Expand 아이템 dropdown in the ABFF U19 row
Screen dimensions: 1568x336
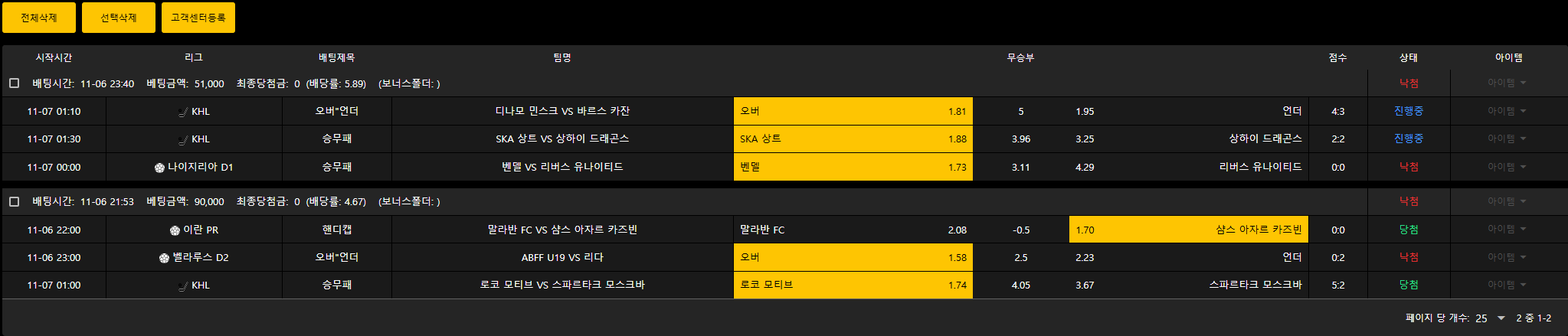(1507, 257)
